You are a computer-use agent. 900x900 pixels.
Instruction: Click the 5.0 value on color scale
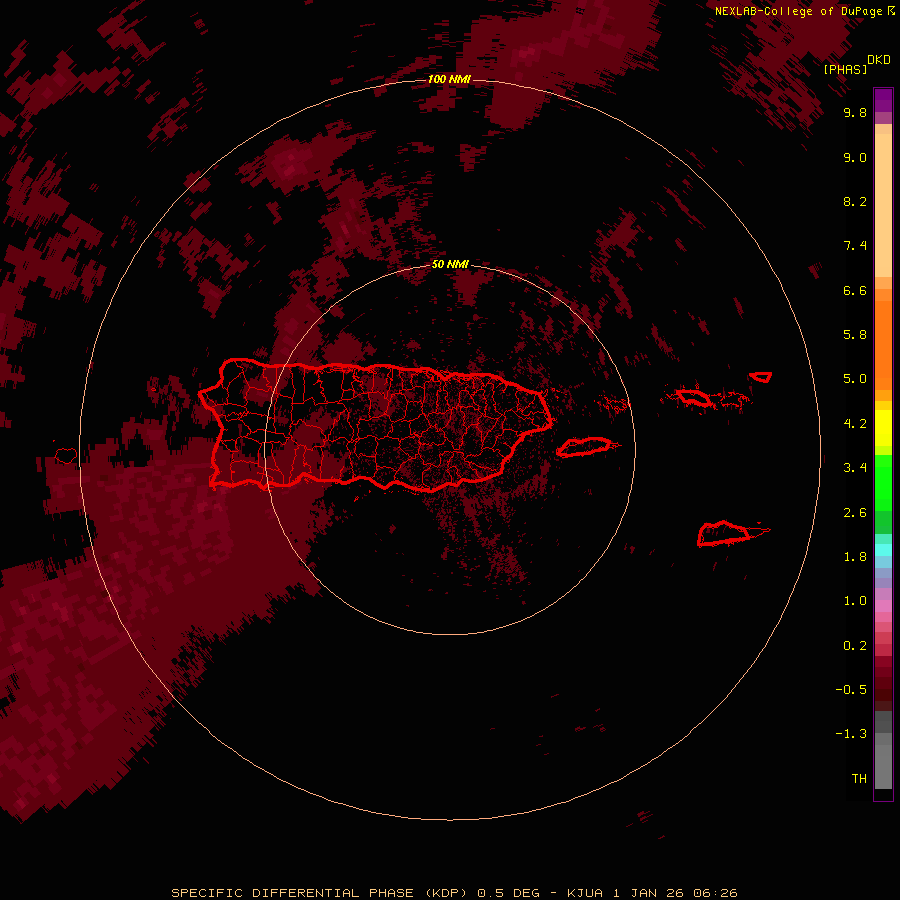pos(855,379)
